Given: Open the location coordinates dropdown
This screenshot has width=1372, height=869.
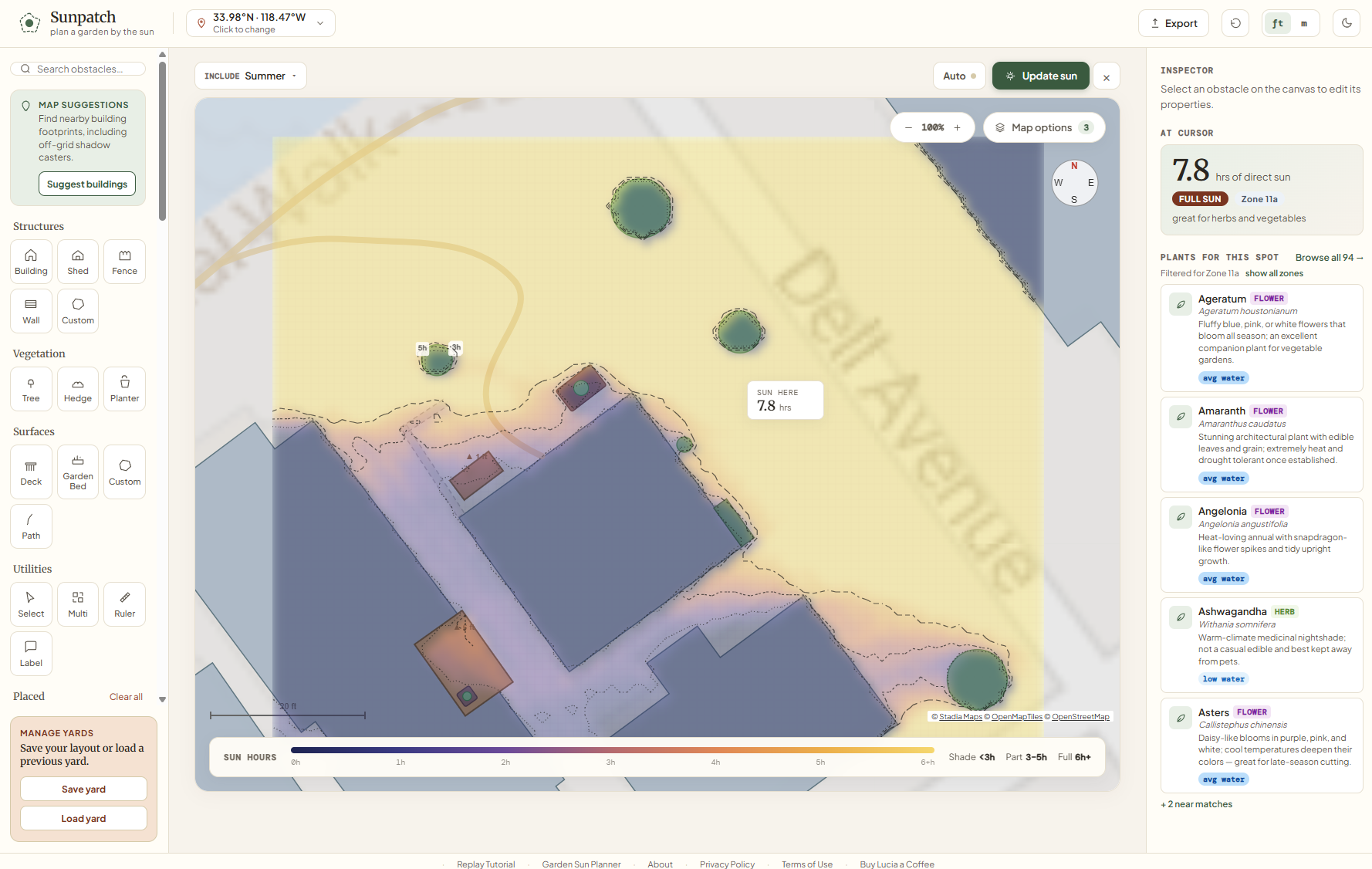Looking at the screenshot, I should 261,23.
